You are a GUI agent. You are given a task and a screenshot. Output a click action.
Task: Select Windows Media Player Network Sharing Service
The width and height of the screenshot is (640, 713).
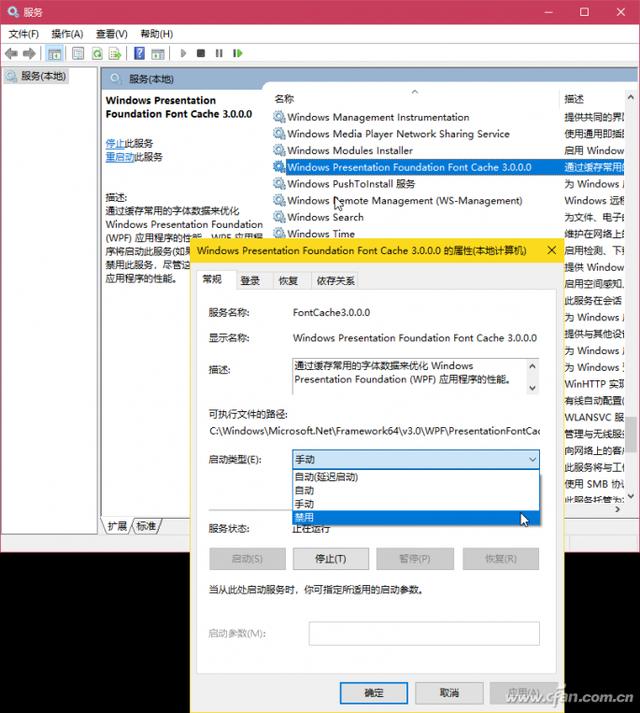point(398,134)
